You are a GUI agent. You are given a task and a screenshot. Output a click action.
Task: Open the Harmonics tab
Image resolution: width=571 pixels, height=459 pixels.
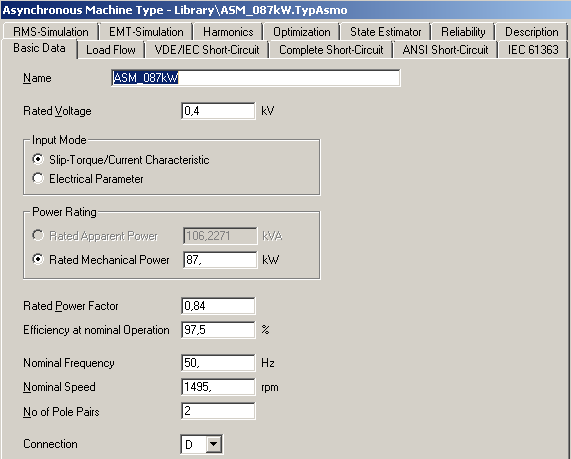point(228,32)
